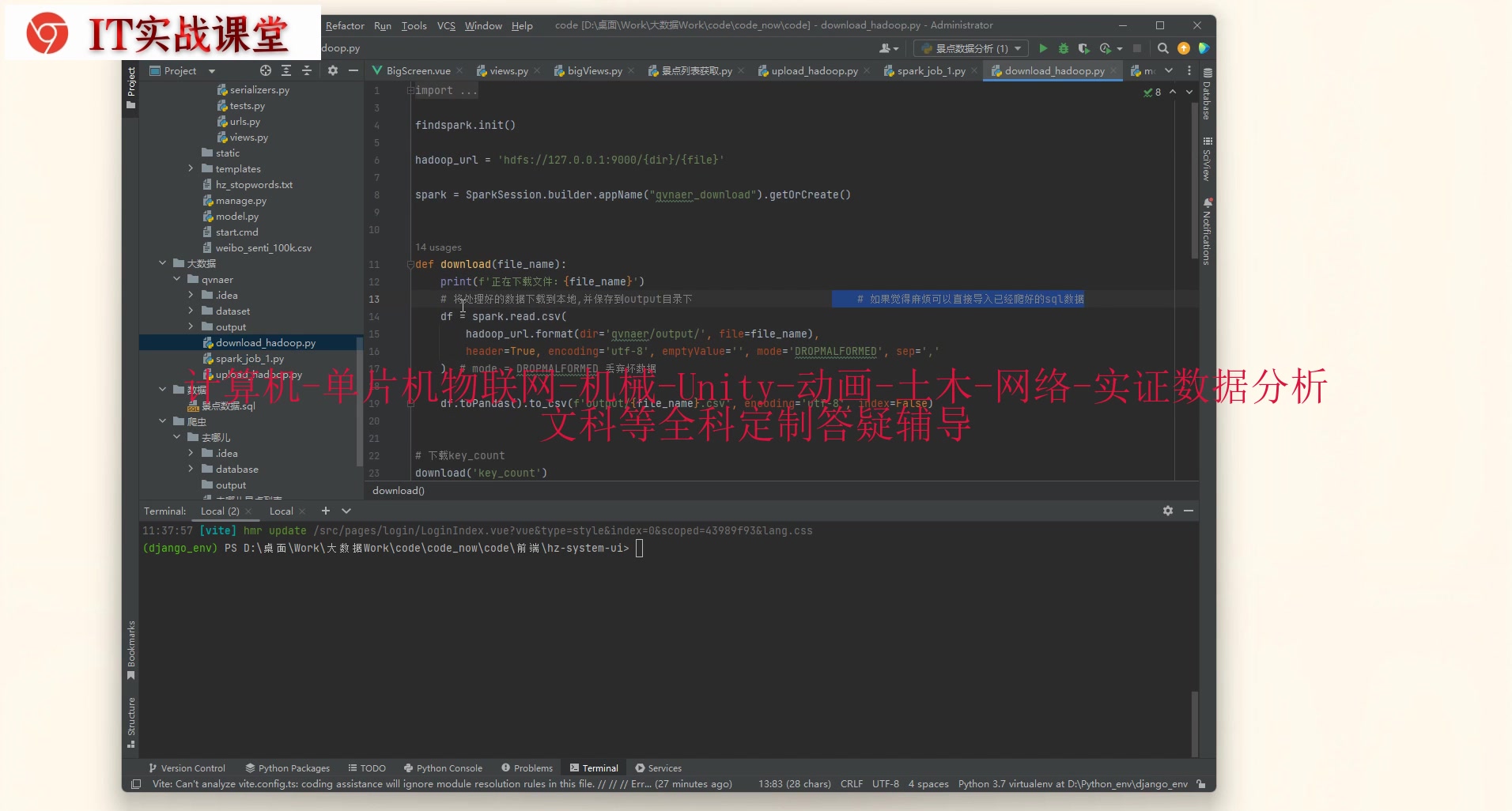
Task: Open the profiler options dropdown arrow
Action: tap(1120, 49)
